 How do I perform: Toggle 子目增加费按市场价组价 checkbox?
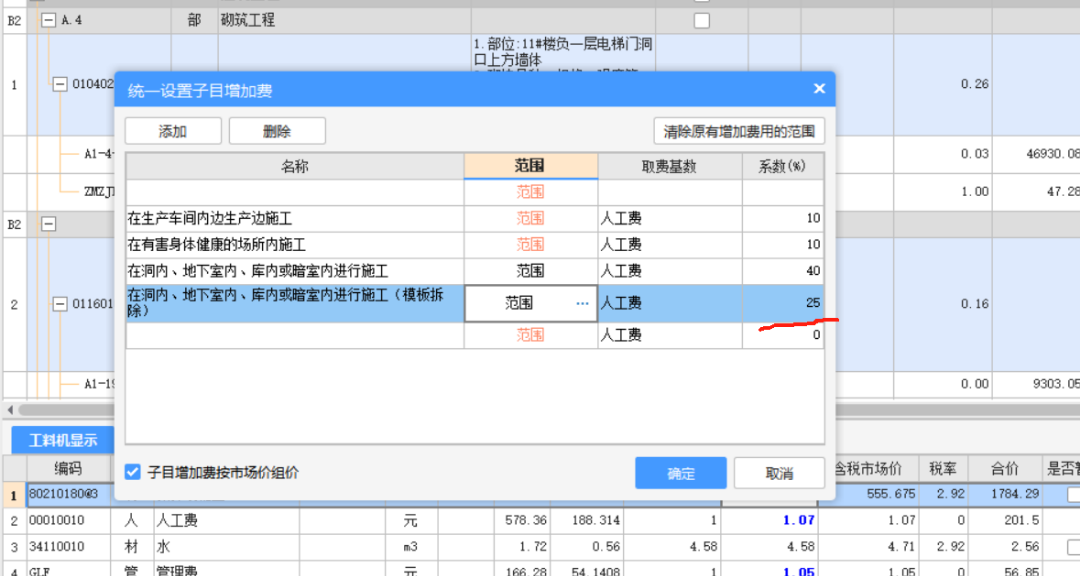pyautogui.click(x=133, y=472)
